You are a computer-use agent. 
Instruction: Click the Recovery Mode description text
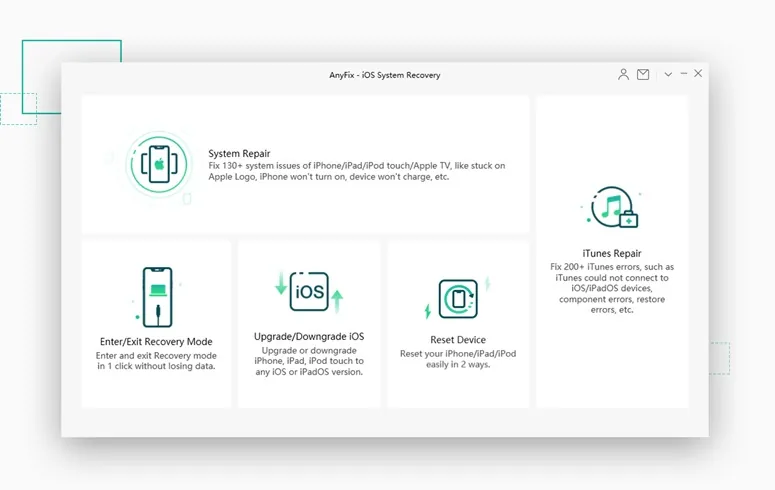click(x=156, y=361)
